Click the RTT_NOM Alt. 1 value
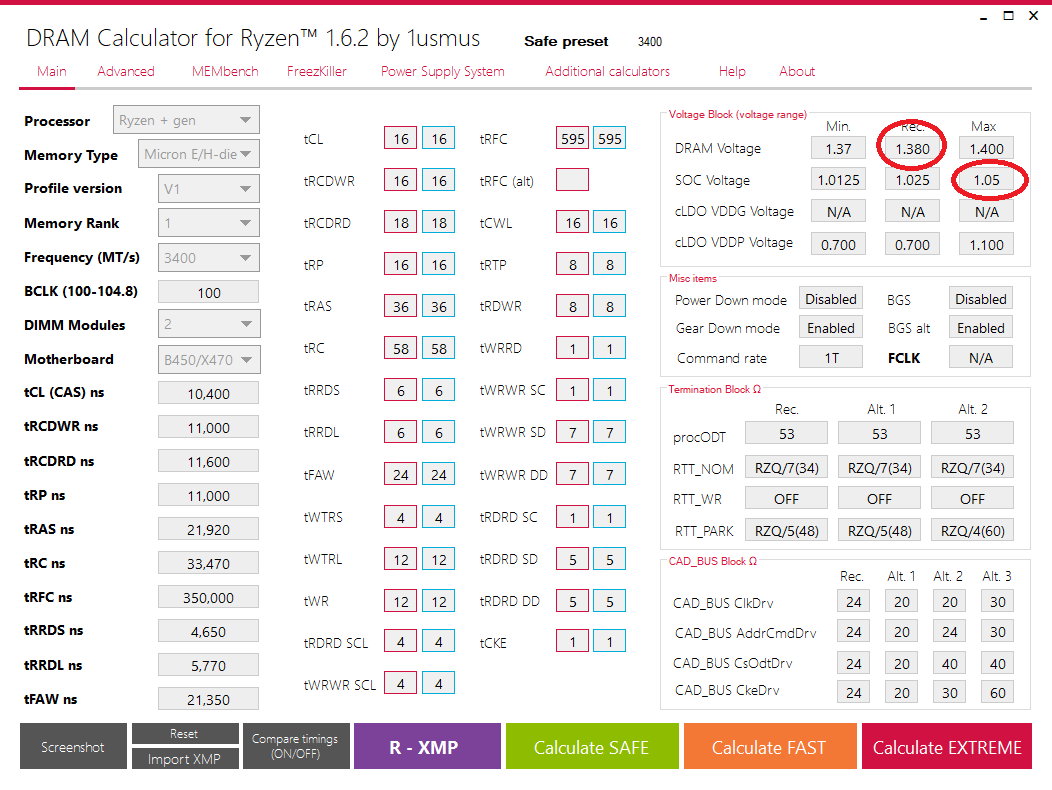1052x790 pixels. tap(880, 467)
